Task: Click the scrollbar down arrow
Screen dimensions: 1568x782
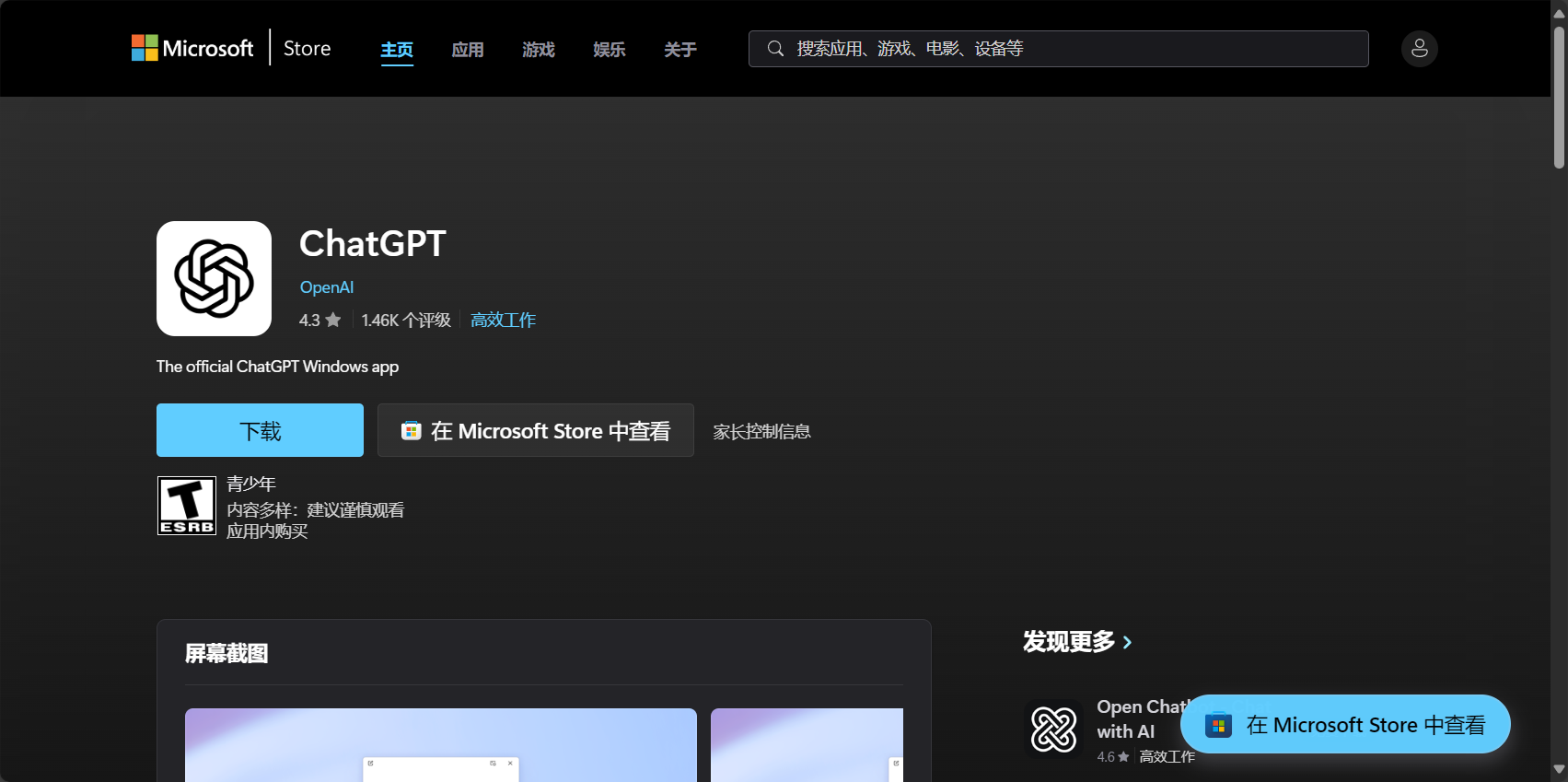Action: [1559, 770]
